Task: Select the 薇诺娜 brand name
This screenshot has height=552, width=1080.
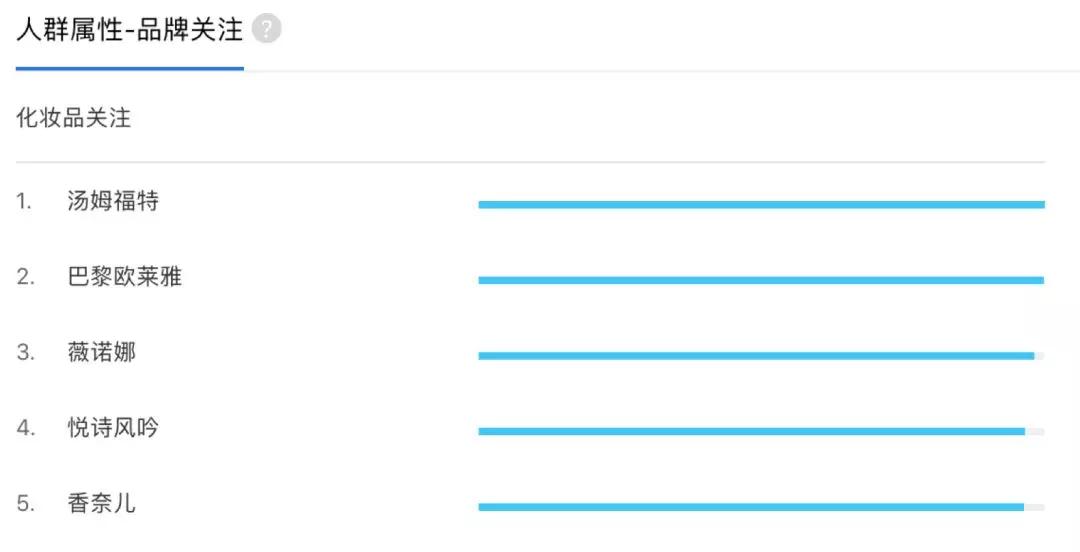Action: point(102,352)
